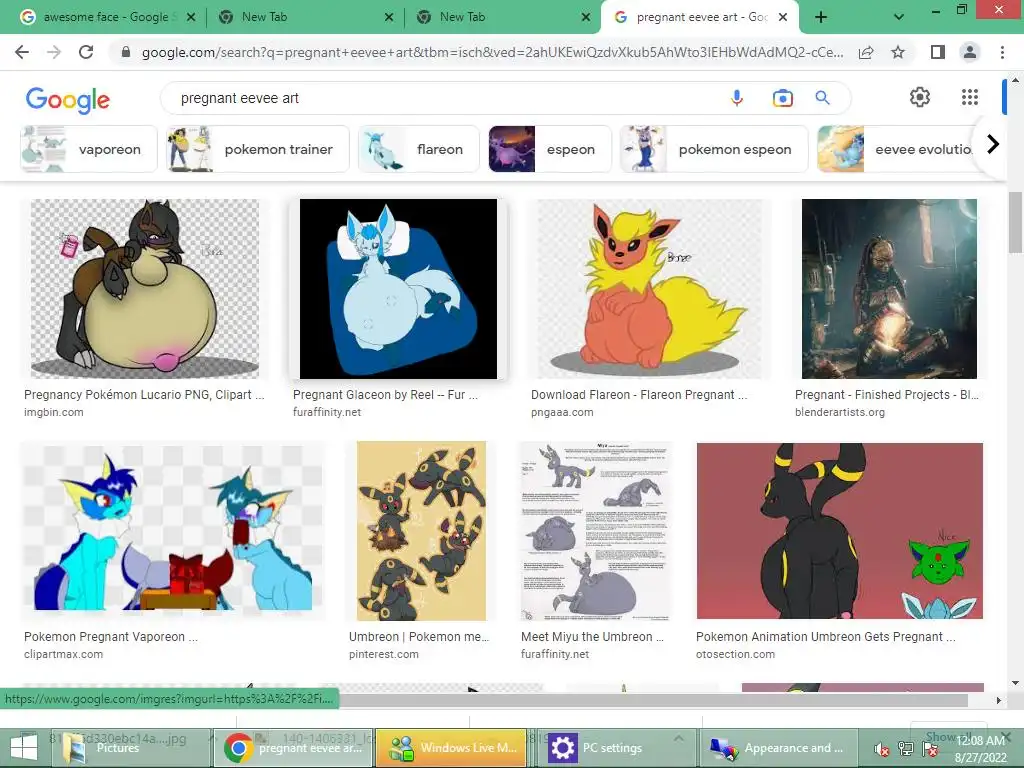The width and height of the screenshot is (1024, 768).
Task: Open the tab search dropdown arrow
Action: click(899, 18)
